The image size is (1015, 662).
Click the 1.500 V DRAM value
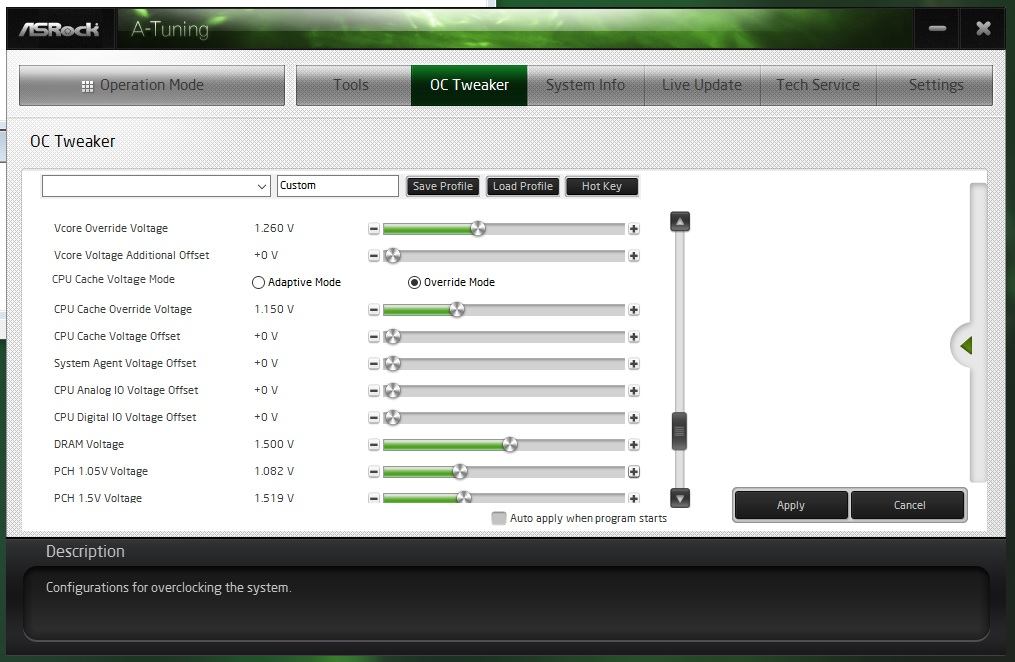[x=274, y=445]
